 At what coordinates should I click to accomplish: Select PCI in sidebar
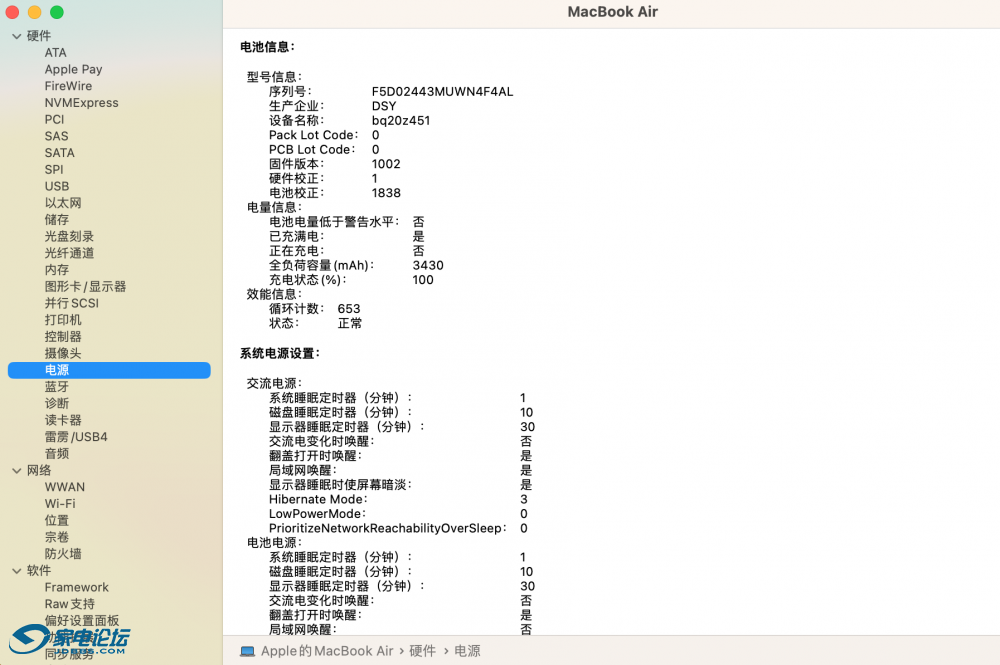pos(54,119)
